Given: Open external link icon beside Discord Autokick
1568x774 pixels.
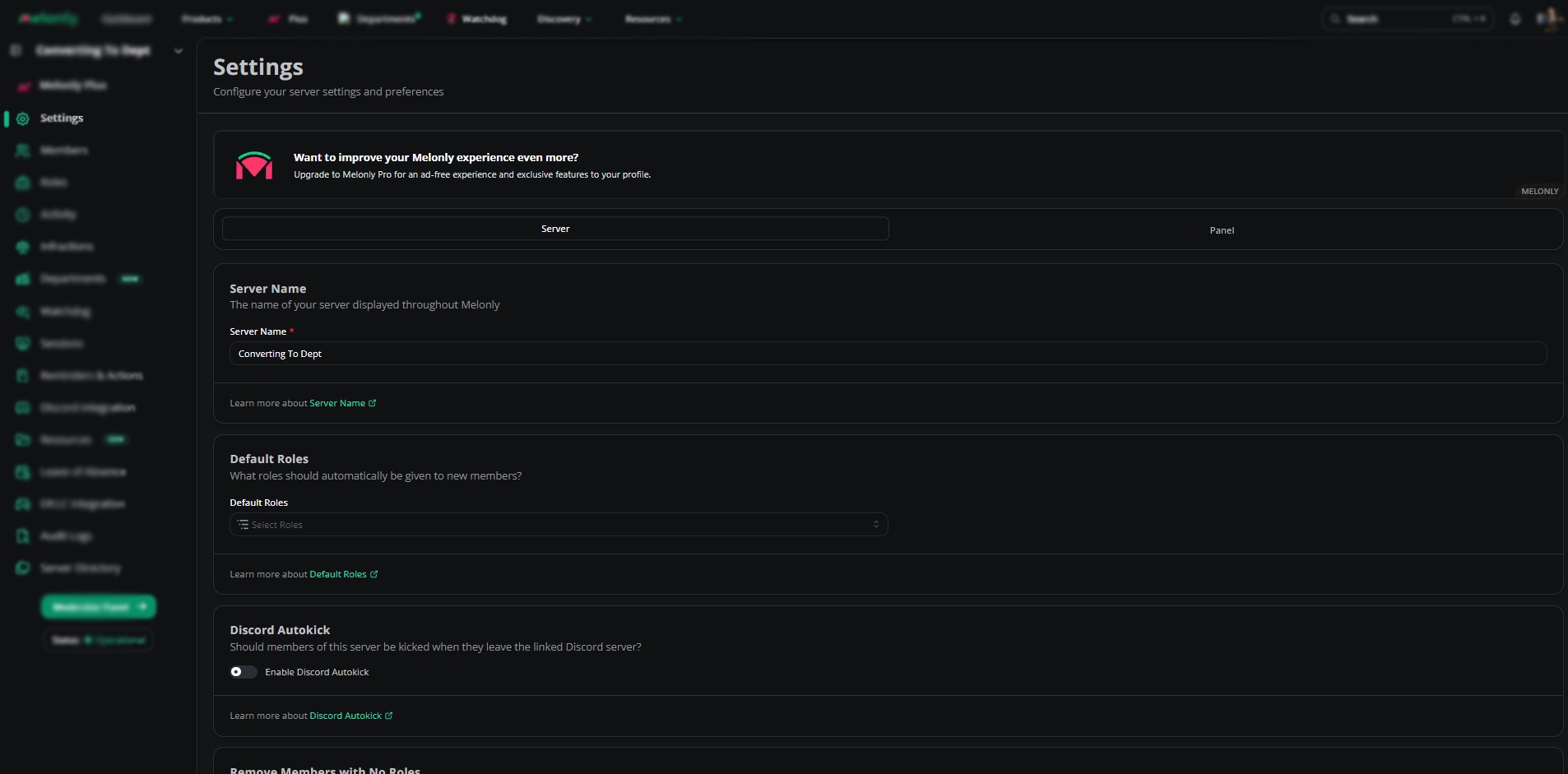Looking at the screenshot, I should [389, 716].
